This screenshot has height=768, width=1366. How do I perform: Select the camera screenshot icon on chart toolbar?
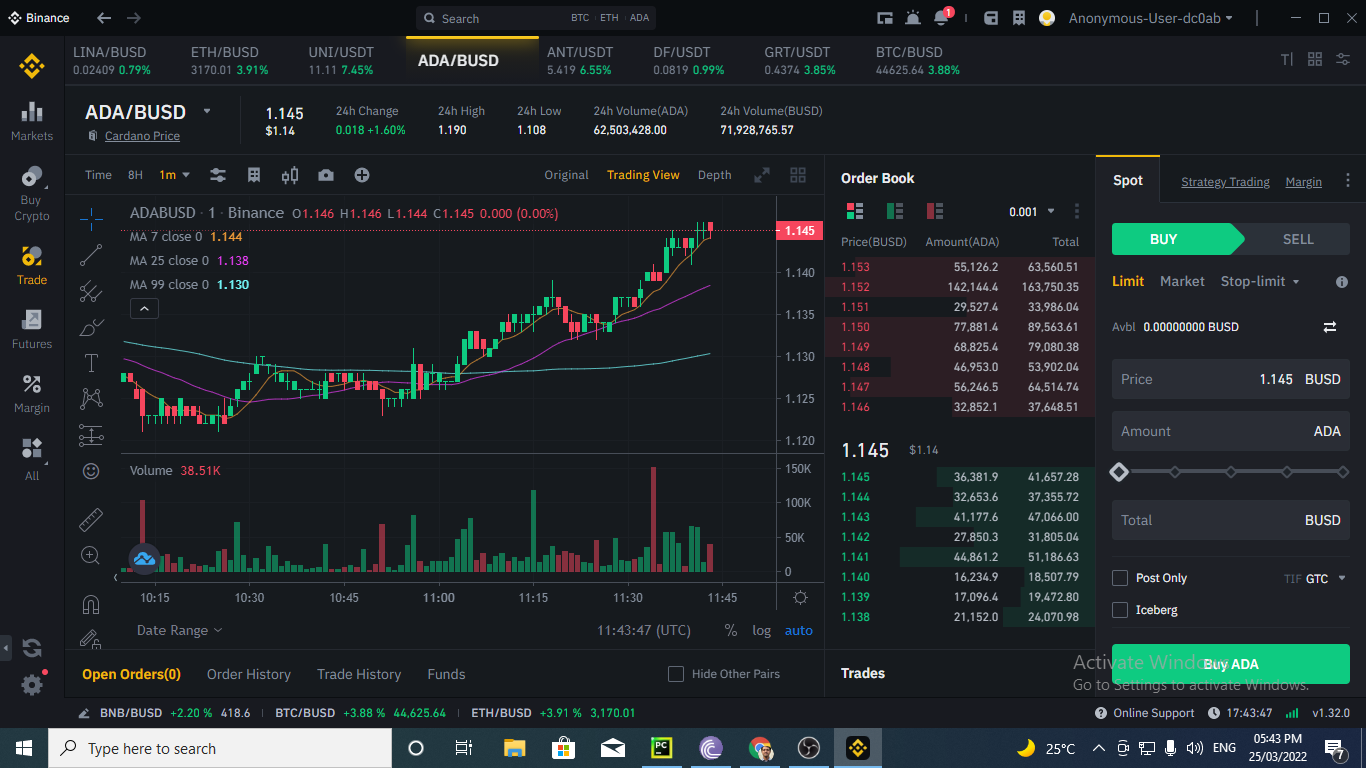click(325, 175)
